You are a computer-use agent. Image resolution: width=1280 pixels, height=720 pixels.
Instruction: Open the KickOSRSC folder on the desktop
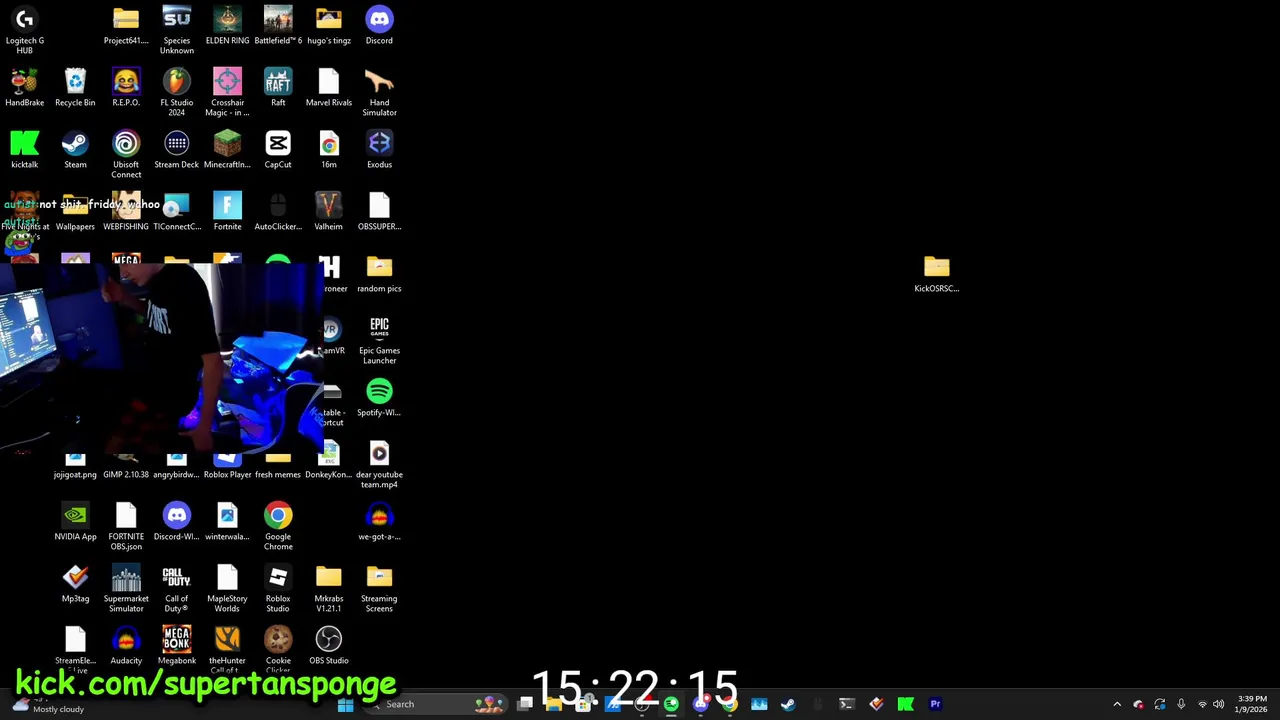pyautogui.click(x=937, y=274)
